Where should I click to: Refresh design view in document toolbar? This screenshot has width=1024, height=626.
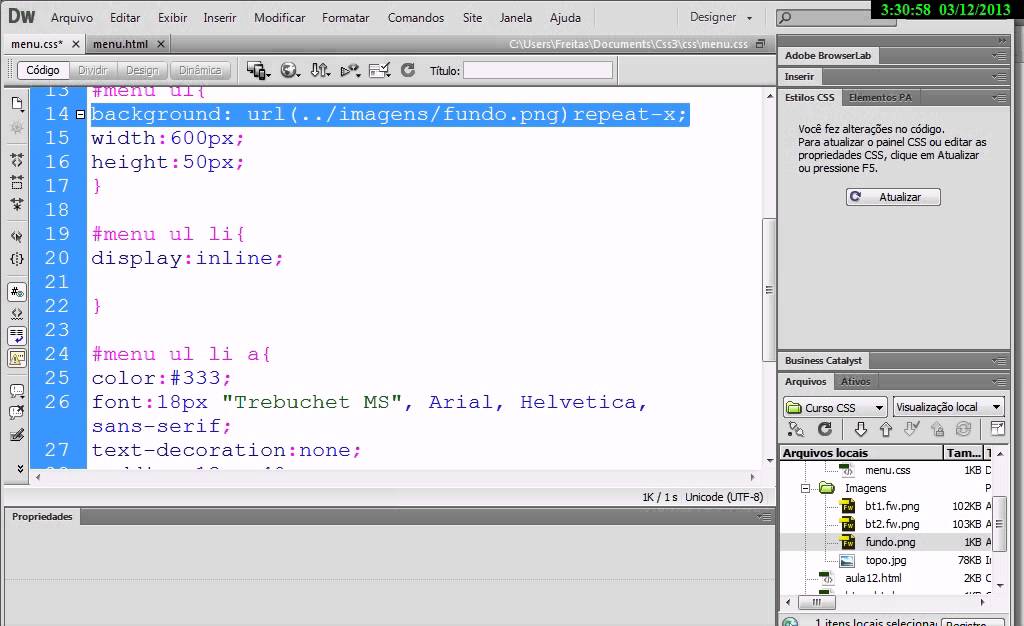[x=408, y=70]
